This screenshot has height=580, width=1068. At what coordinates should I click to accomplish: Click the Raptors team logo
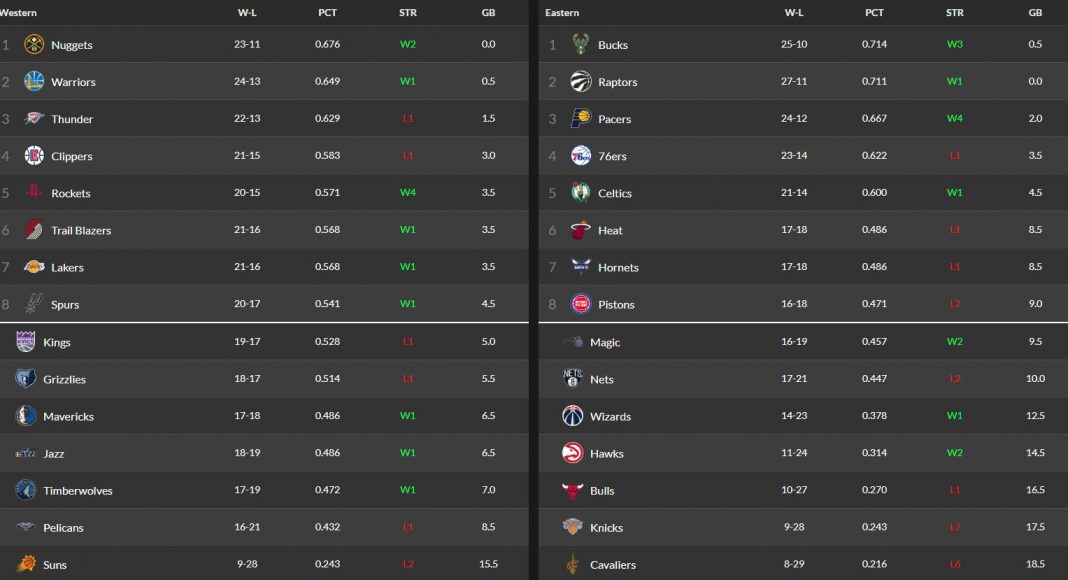[581, 82]
